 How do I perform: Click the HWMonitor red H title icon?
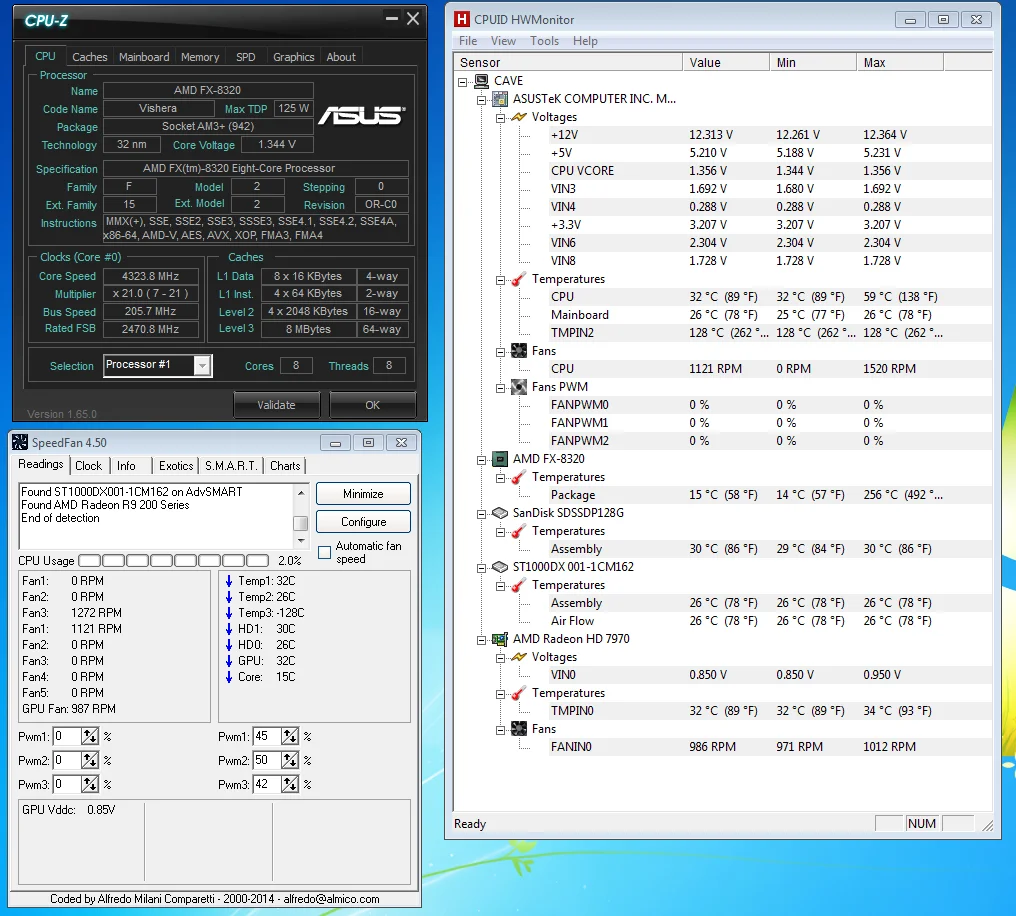pos(461,19)
